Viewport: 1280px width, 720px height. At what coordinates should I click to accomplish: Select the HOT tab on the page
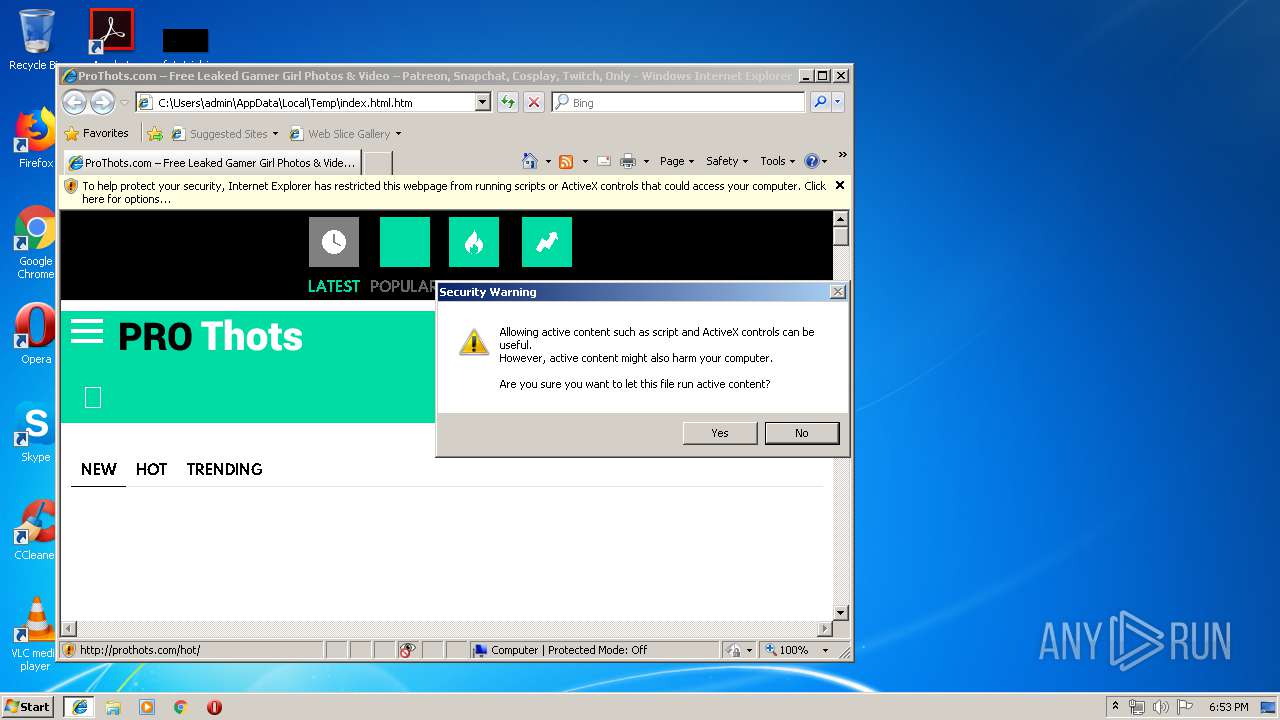(151, 469)
